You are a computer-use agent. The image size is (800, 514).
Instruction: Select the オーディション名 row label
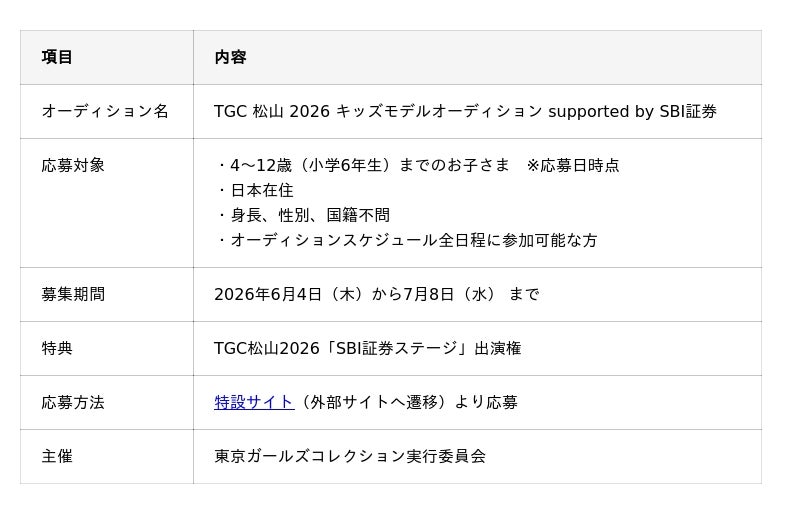click(105, 111)
